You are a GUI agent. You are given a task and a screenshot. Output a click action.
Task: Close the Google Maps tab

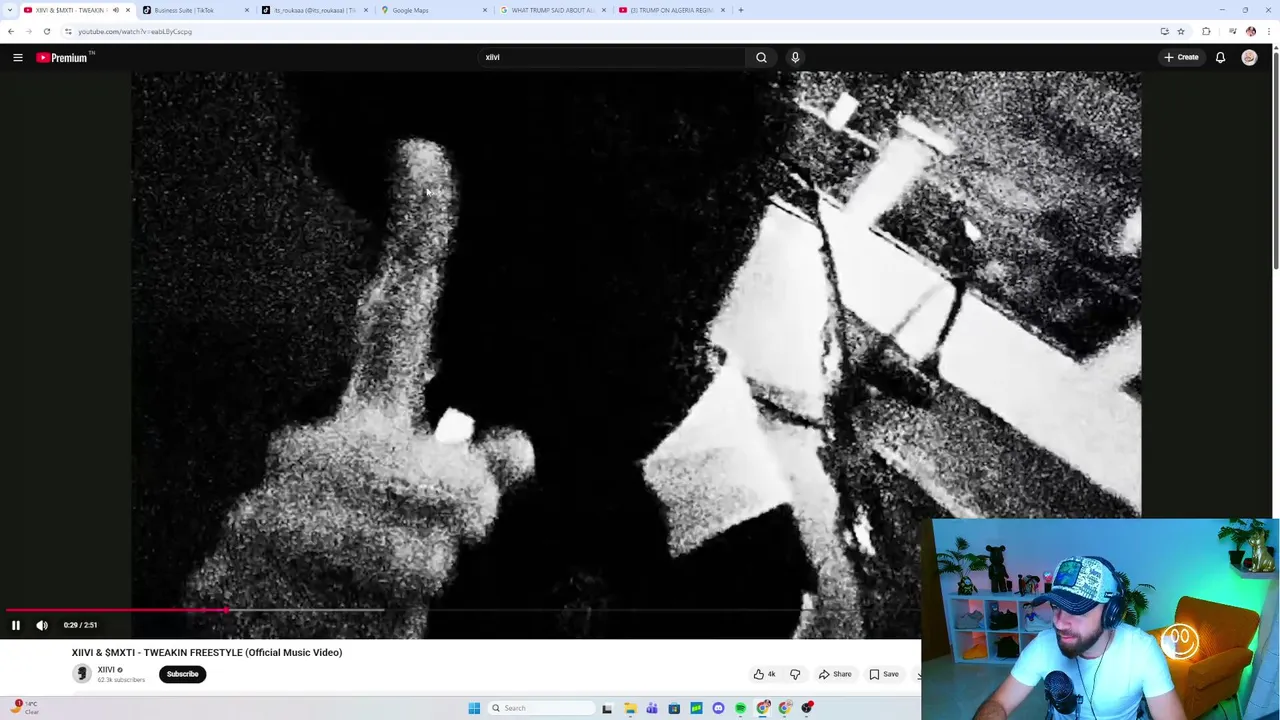coord(485,10)
